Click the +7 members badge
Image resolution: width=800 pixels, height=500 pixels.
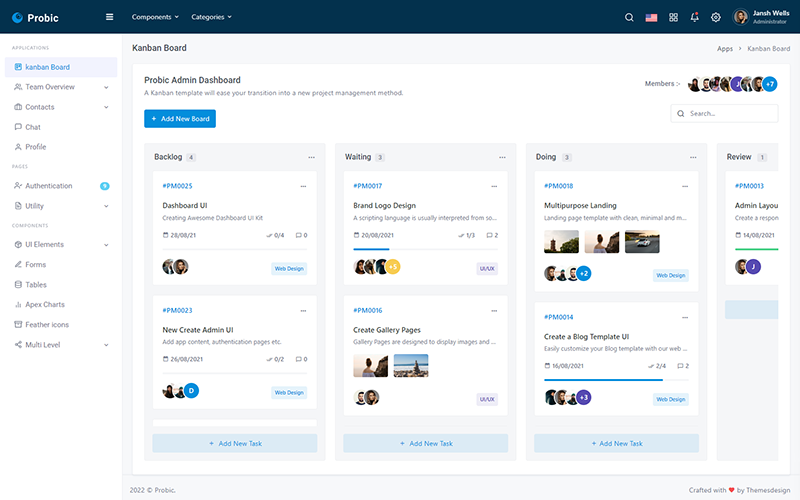[x=770, y=84]
